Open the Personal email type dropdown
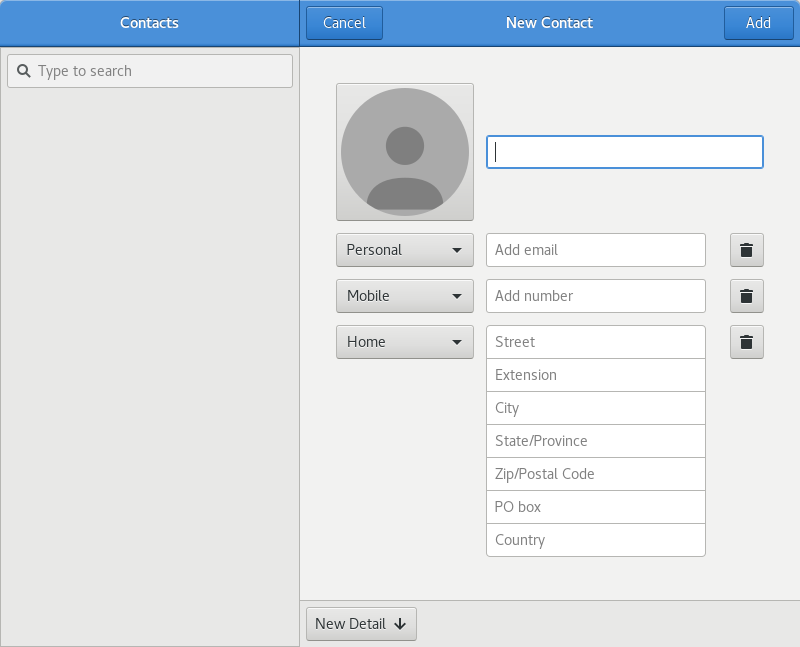Viewport: 800px width, 647px height. coord(404,250)
